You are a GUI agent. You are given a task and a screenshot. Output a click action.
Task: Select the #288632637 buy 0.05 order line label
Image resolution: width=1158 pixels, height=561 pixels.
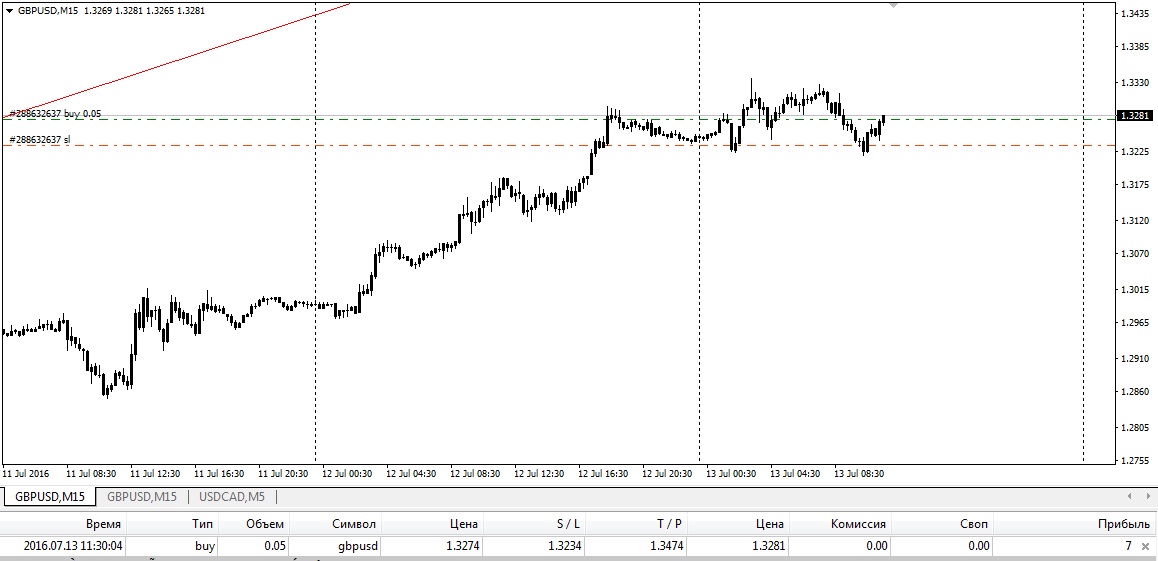[x=55, y=114]
